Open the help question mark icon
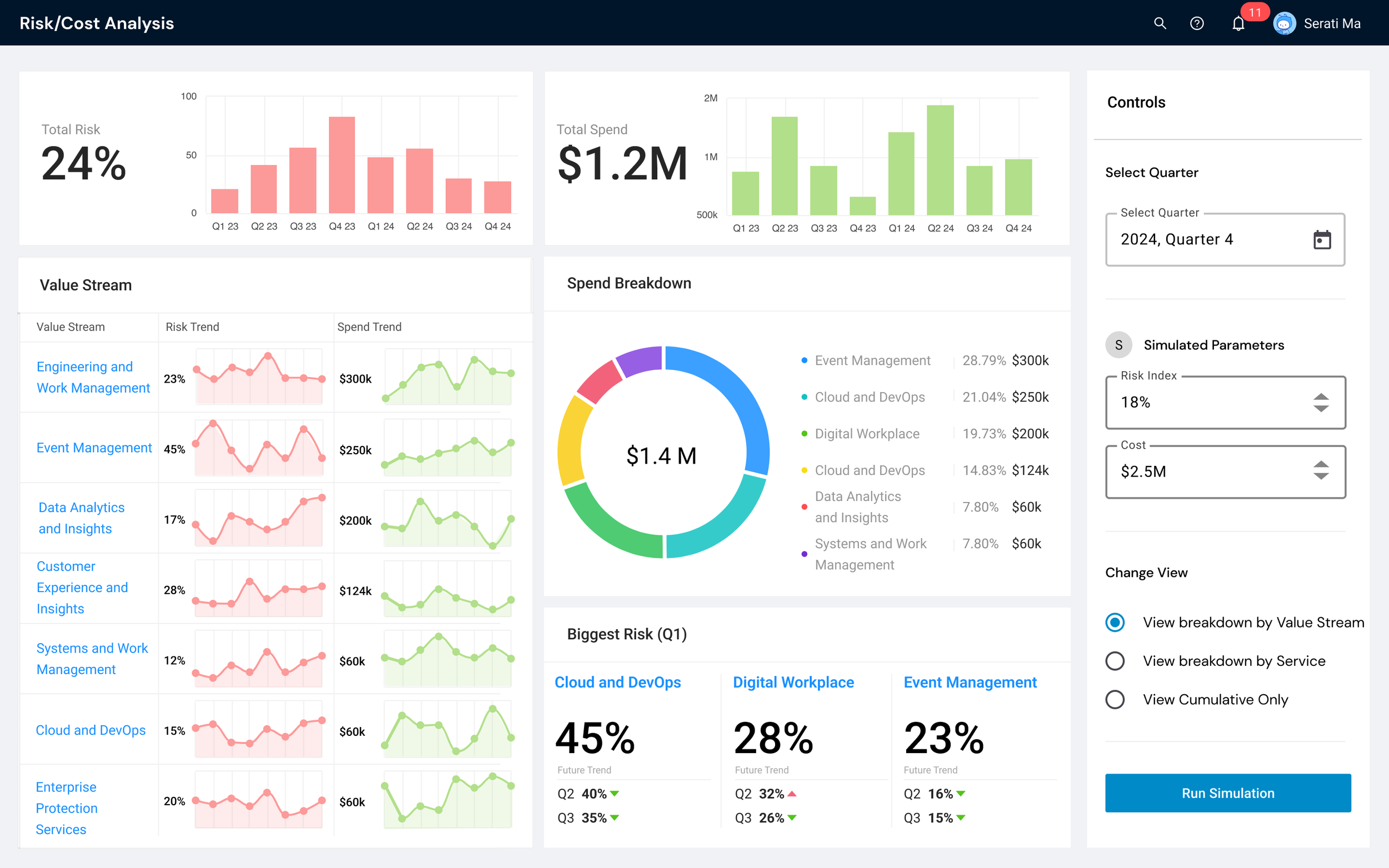Screen dimensions: 1389x868 point(1197,23)
